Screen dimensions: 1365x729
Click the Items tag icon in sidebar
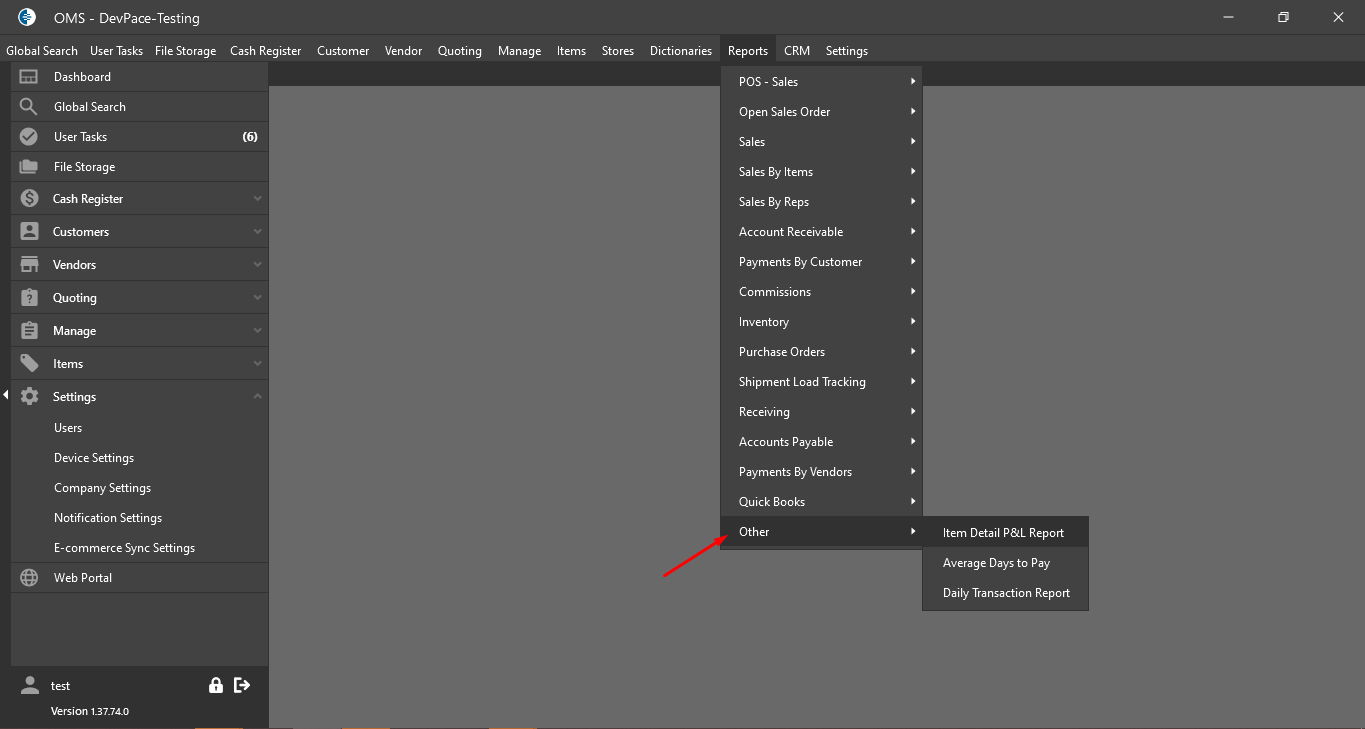coord(29,364)
